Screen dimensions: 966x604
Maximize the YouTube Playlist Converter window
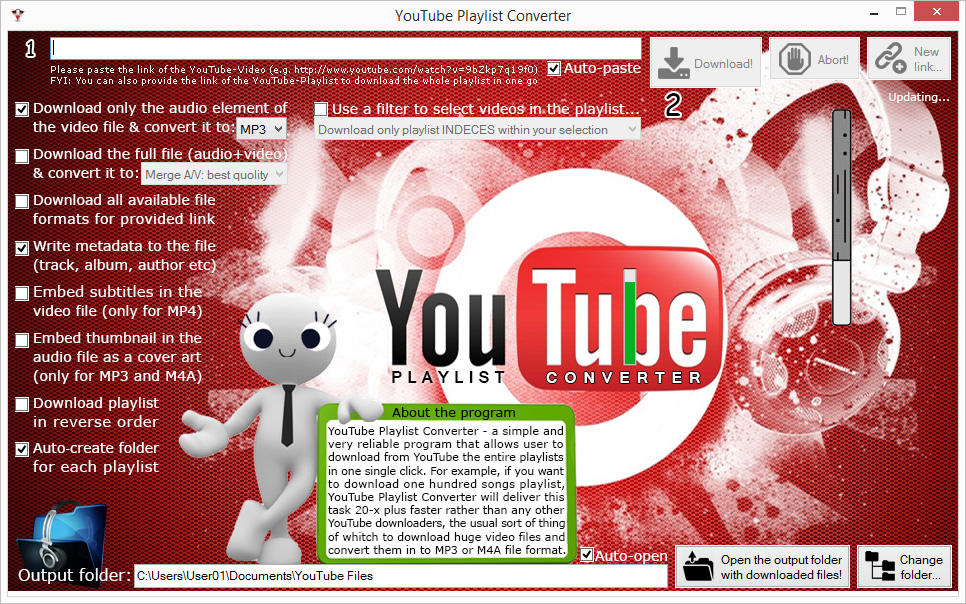pyautogui.click(x=901, y=12)
